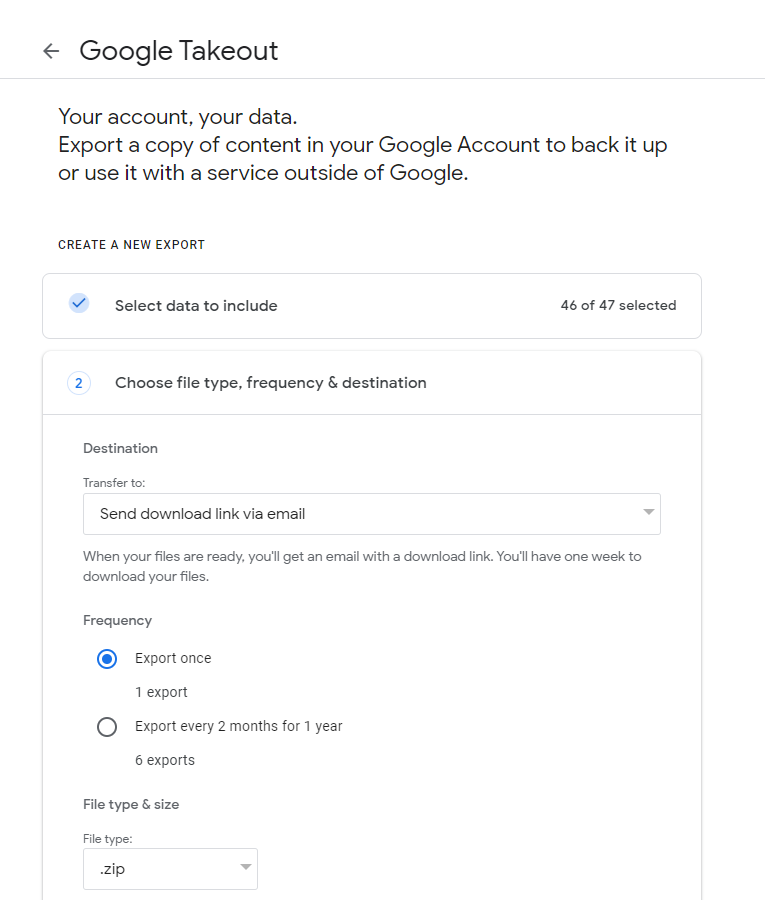765x900 pixels.
Task: Click the arrow on Send download link dropdown
Action: (x=648, y=512)
